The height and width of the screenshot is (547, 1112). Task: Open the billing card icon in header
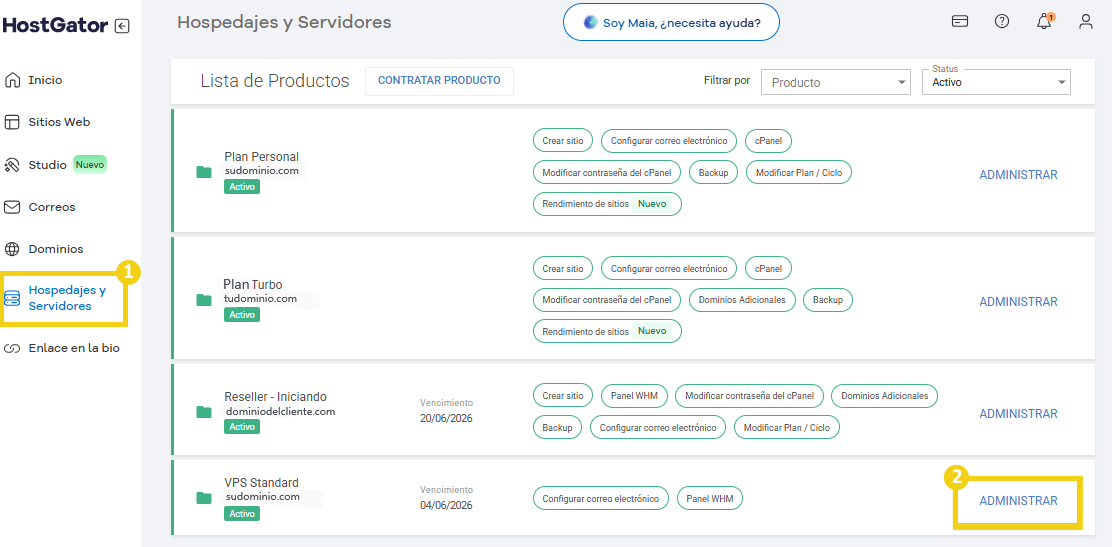960,21
